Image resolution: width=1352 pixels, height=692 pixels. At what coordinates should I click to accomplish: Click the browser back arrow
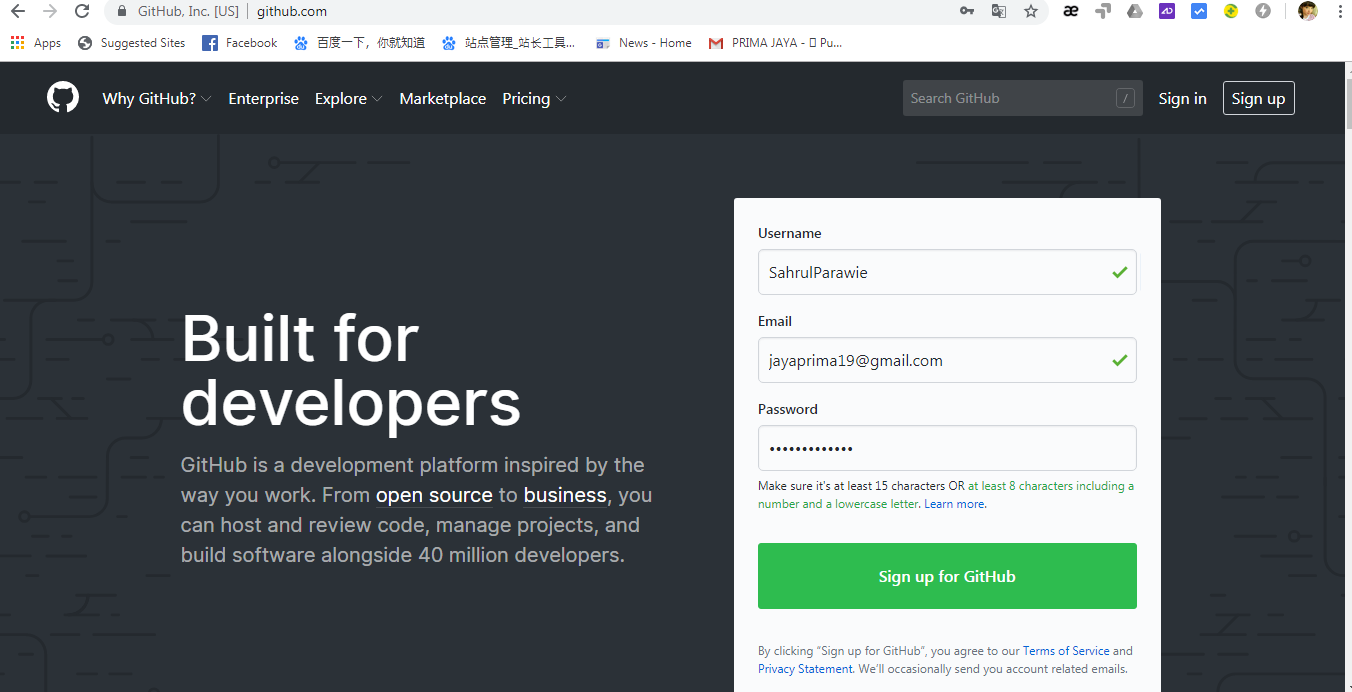(18, 11)
